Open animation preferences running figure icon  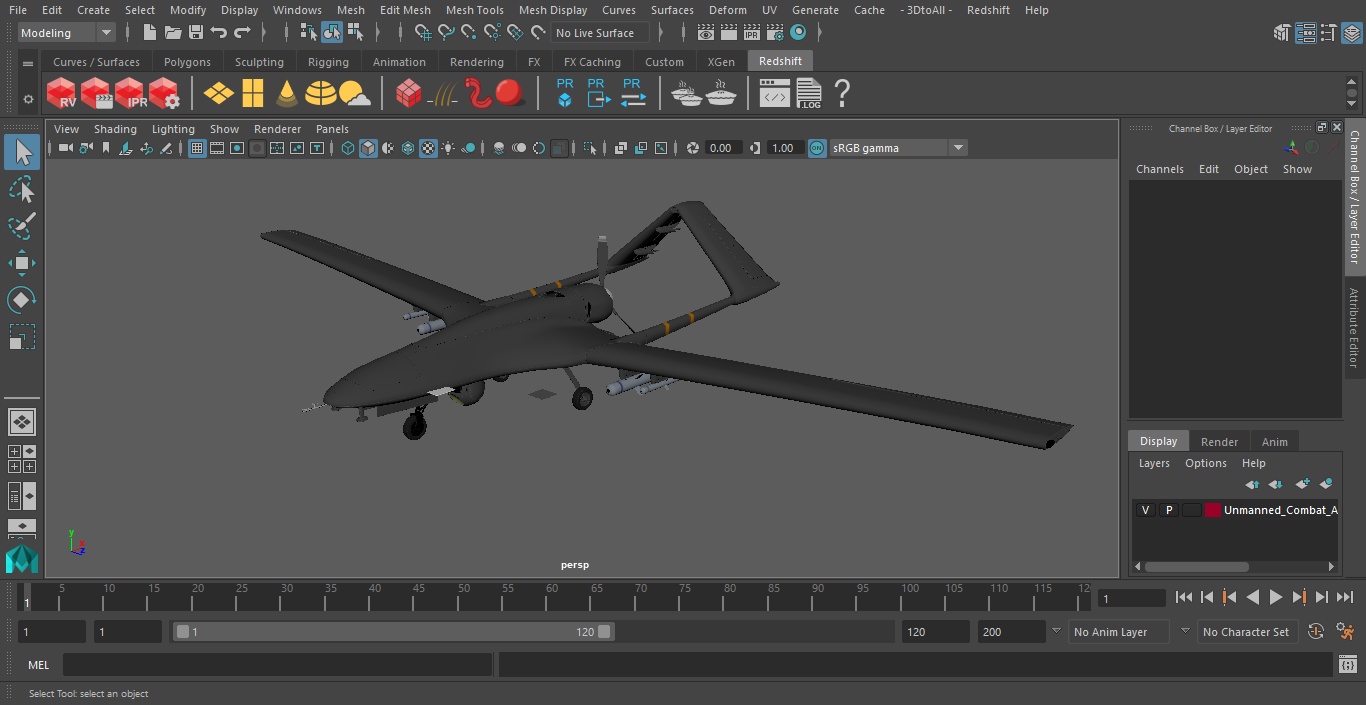[x=1346, y=632]
